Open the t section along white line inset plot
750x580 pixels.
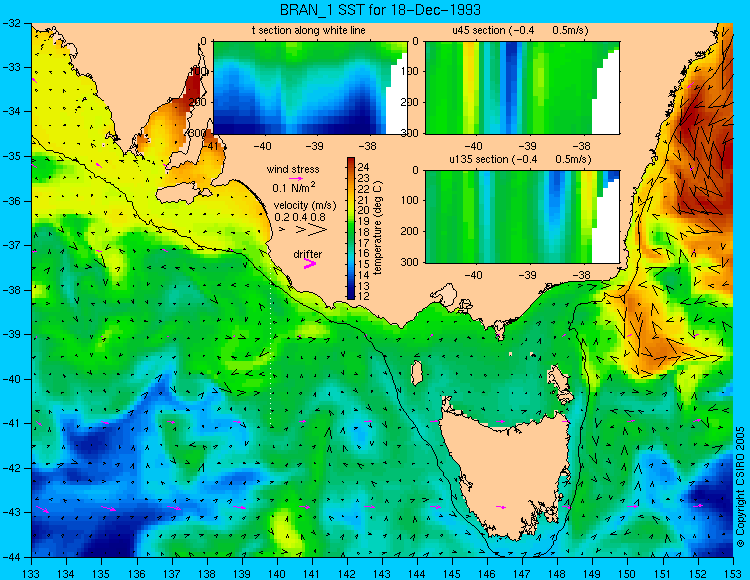pos(310,88)
